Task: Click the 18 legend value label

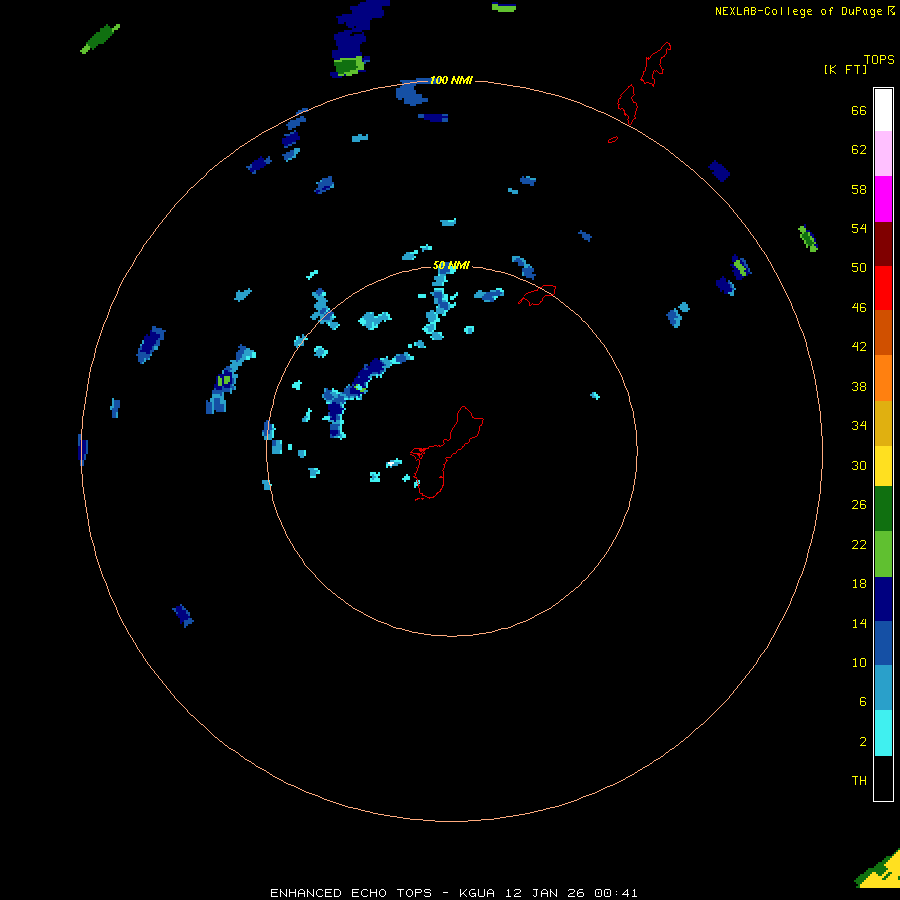Action: (859, 584)
